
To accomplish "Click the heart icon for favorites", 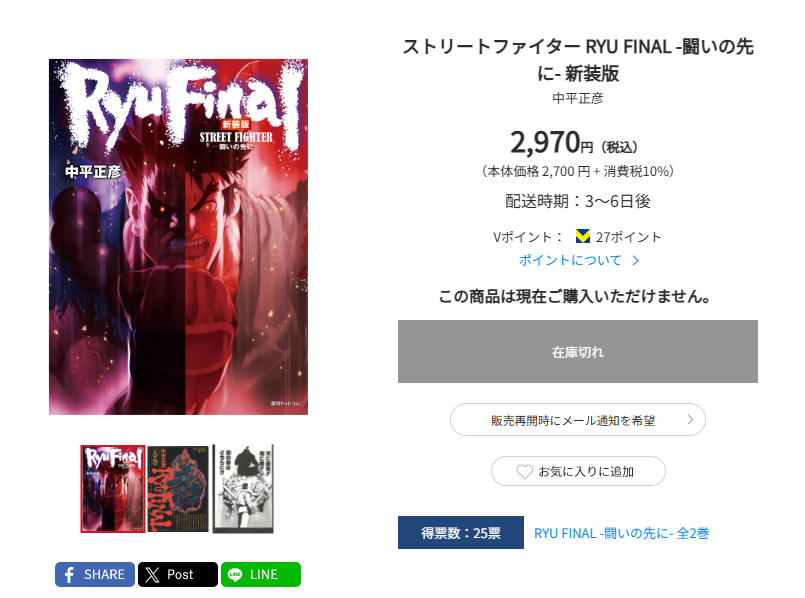I will coord(524,471).
